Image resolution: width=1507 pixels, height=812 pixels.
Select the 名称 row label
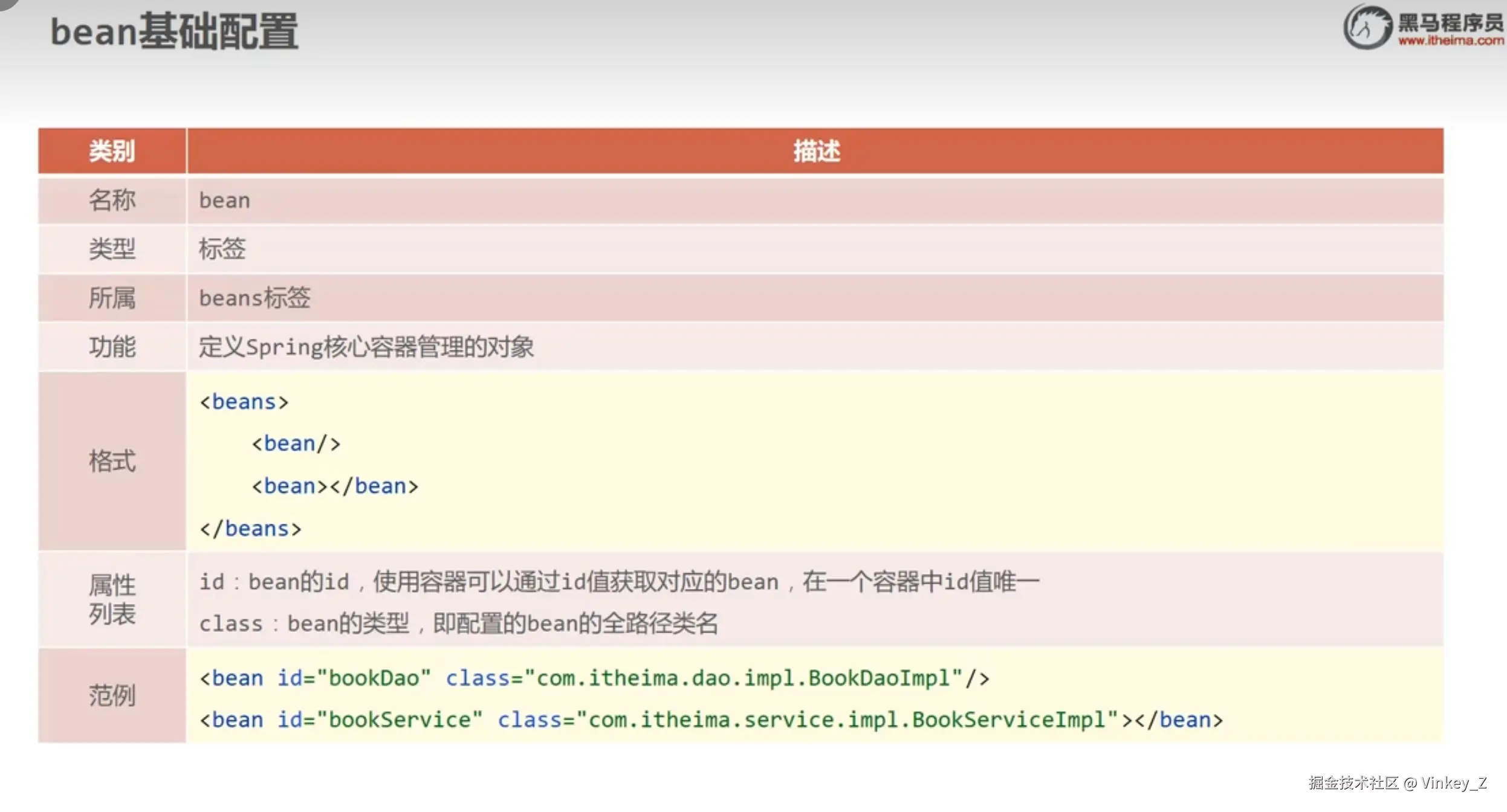pos(112,200)
